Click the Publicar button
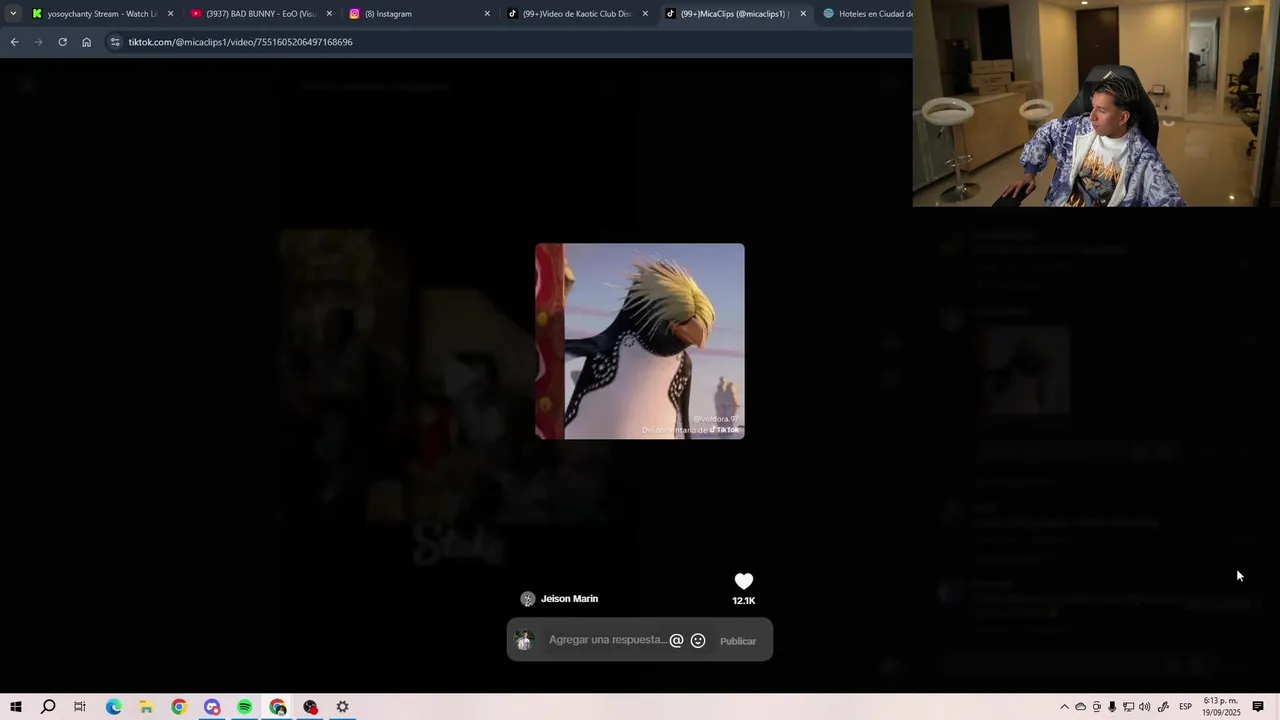The image size is (1280, 720). click(738, 641)
